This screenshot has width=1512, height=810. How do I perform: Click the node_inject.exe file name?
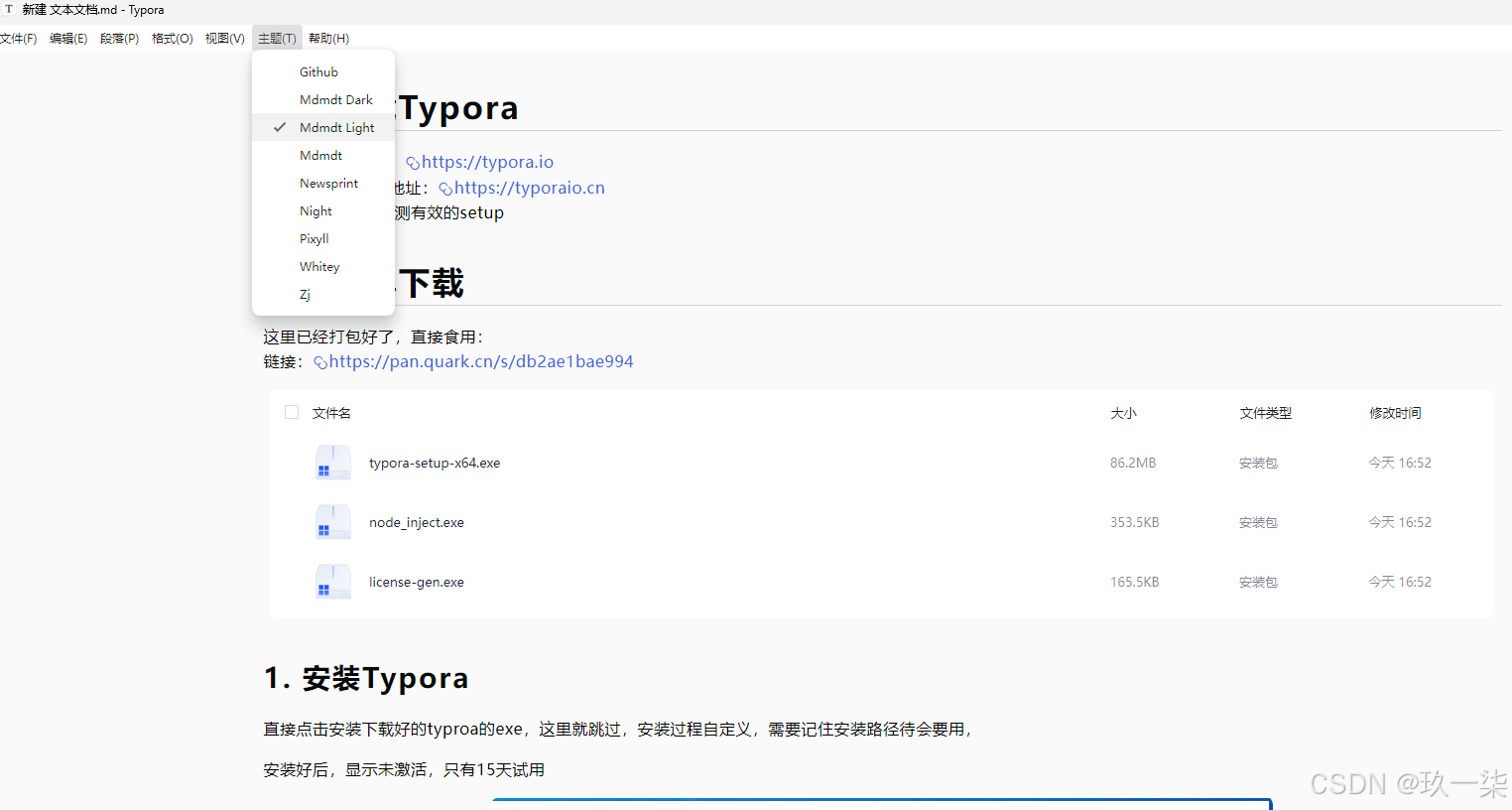[417, 522]
